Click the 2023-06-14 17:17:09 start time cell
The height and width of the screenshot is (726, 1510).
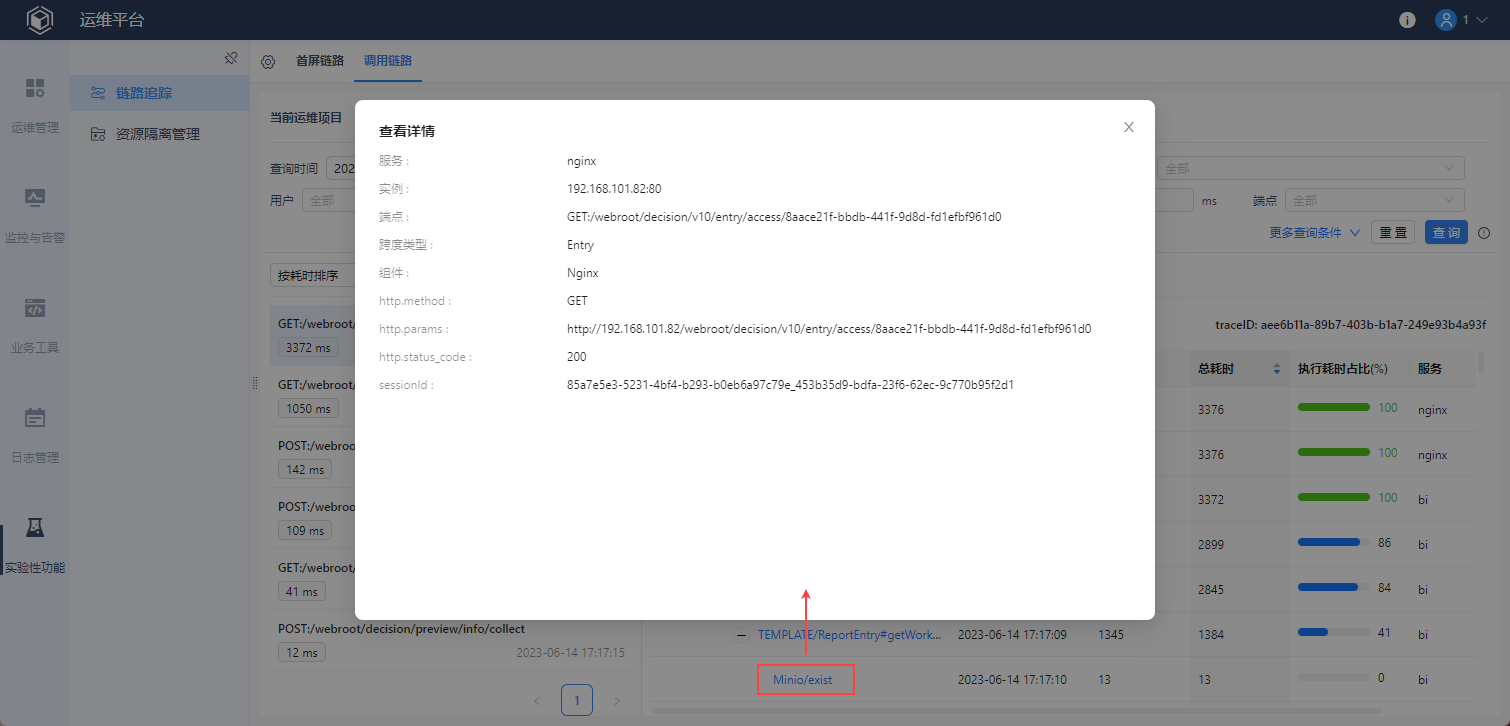point(1012,635)
